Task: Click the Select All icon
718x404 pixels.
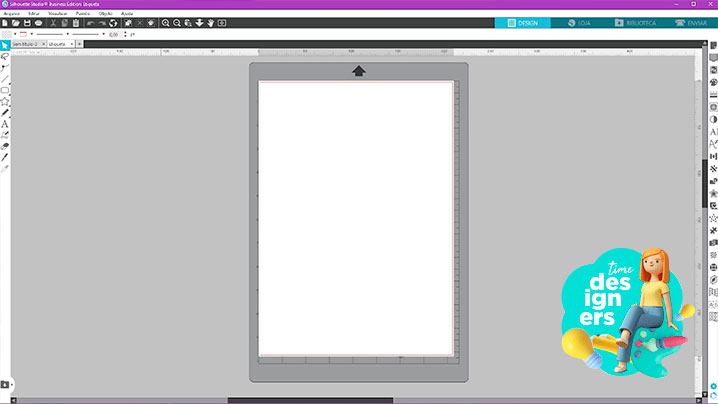Action: pos(128,23)
